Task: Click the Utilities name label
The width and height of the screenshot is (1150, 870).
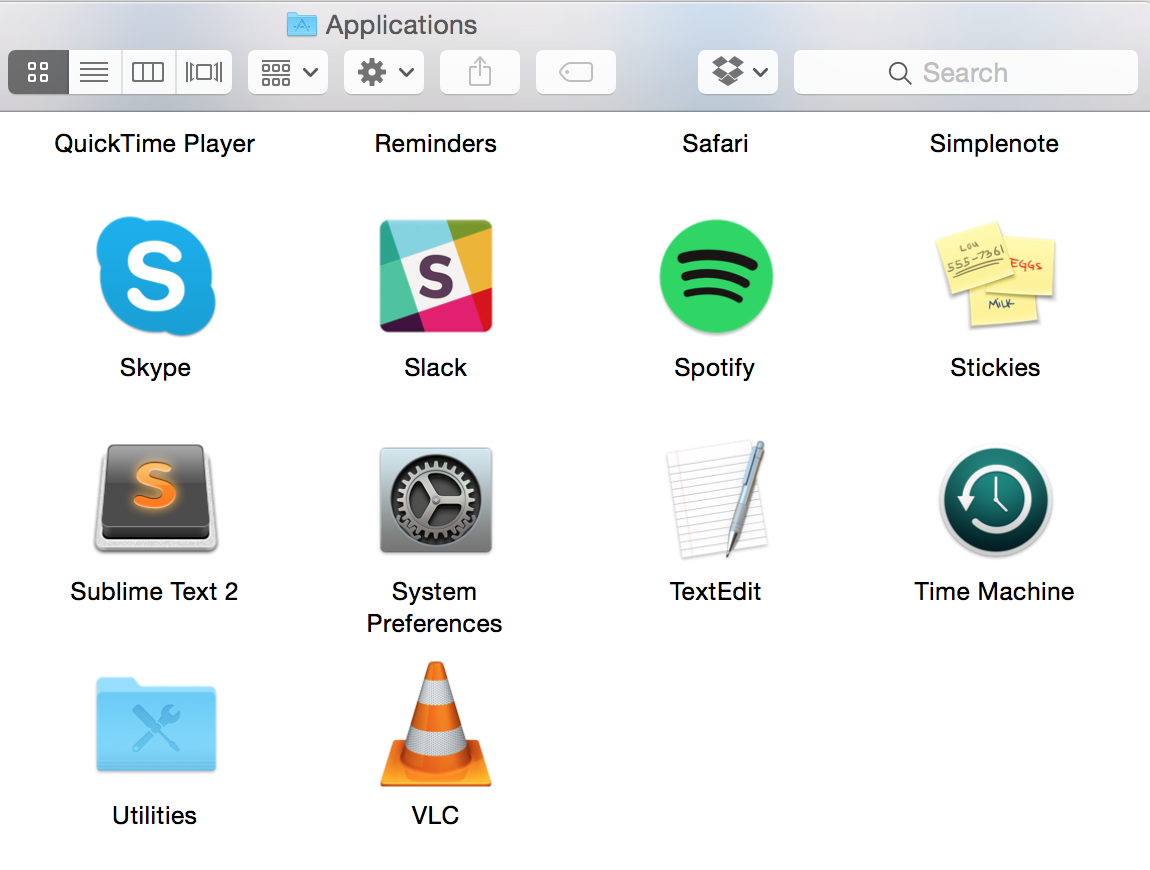Action: tap(155, 815)
